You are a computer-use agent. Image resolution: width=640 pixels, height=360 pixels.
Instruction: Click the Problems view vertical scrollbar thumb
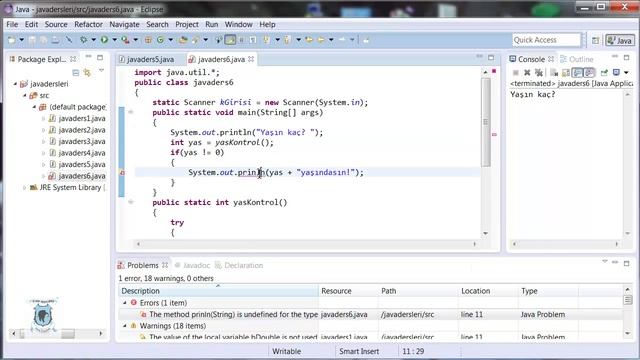tap(628, 300)
